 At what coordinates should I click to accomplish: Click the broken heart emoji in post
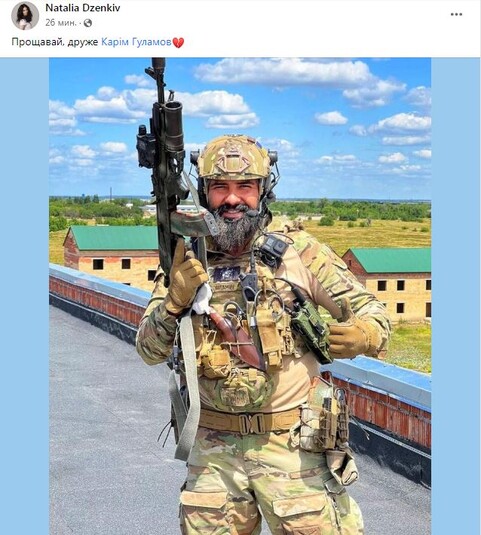178,42
